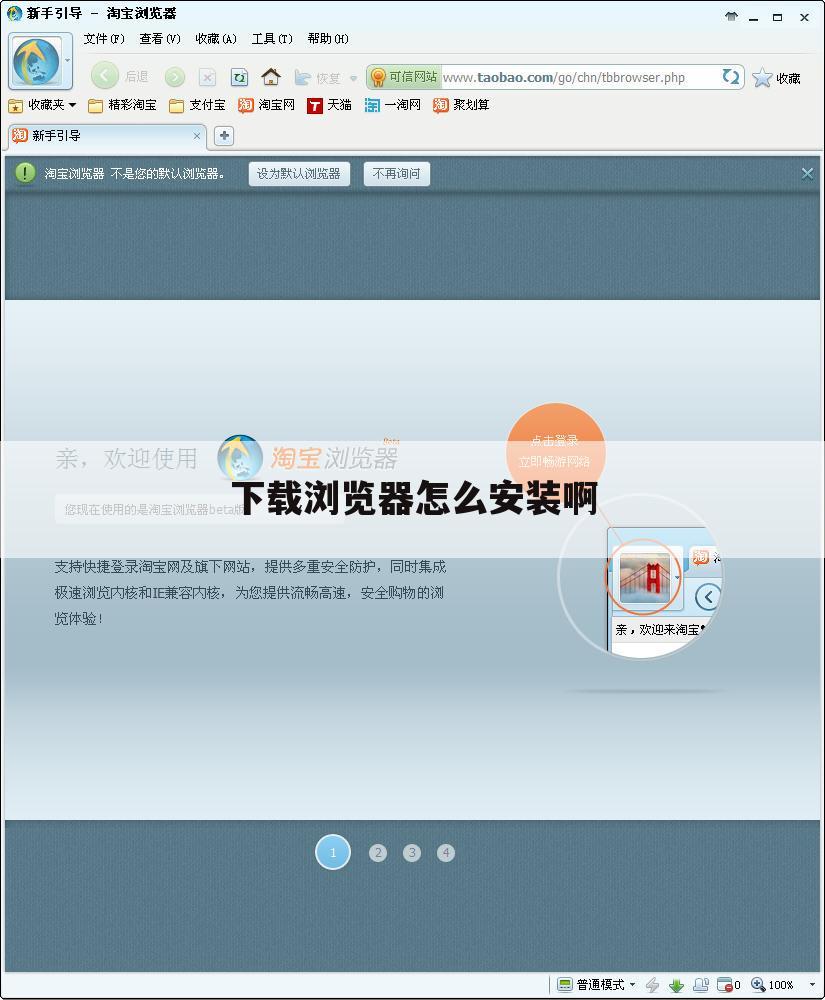Open the 文件(F) menu
Image resolution: width=825 pixels, height=1000 pixels.
tap(104, 39)
